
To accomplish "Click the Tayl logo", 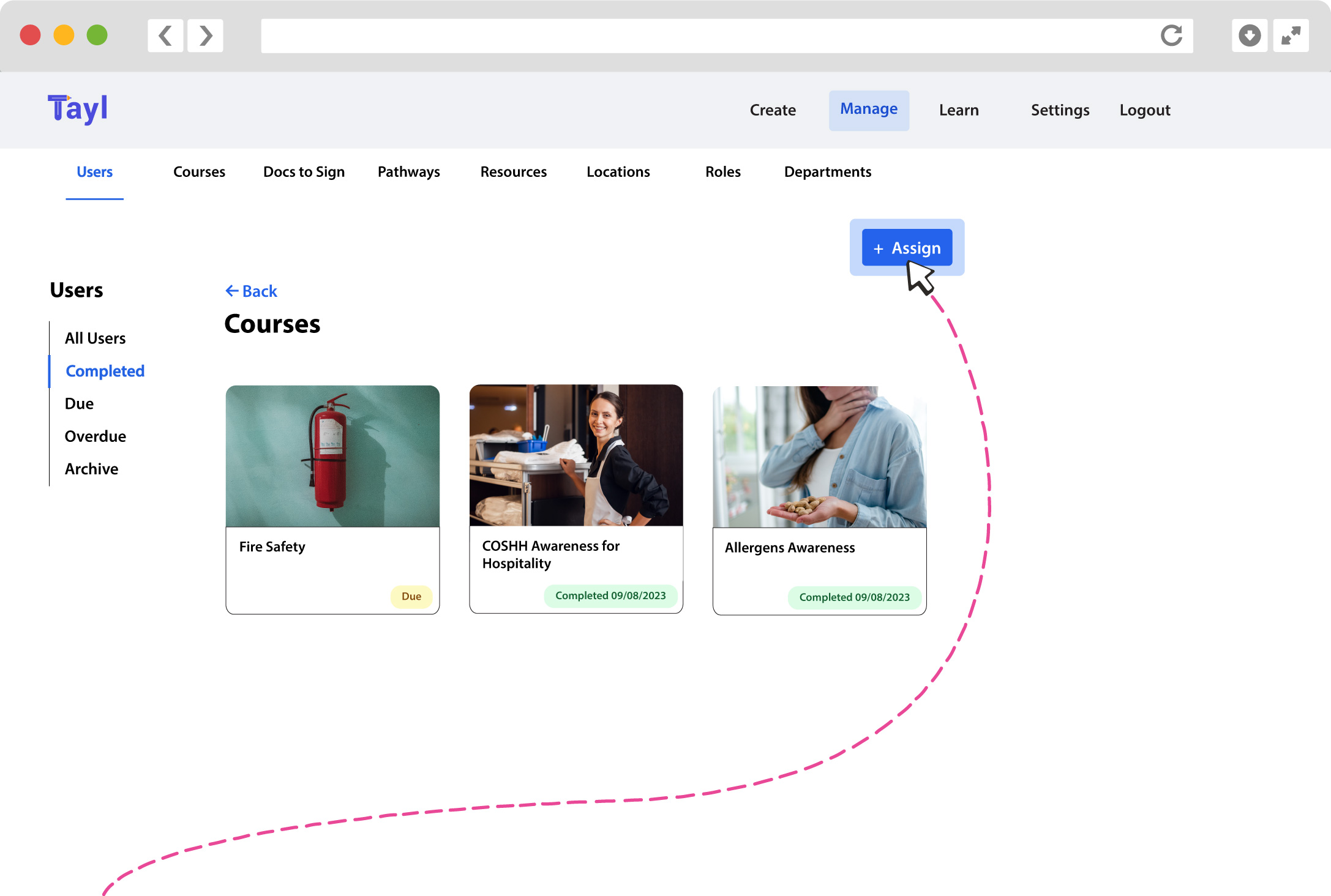I will point(78,110).
